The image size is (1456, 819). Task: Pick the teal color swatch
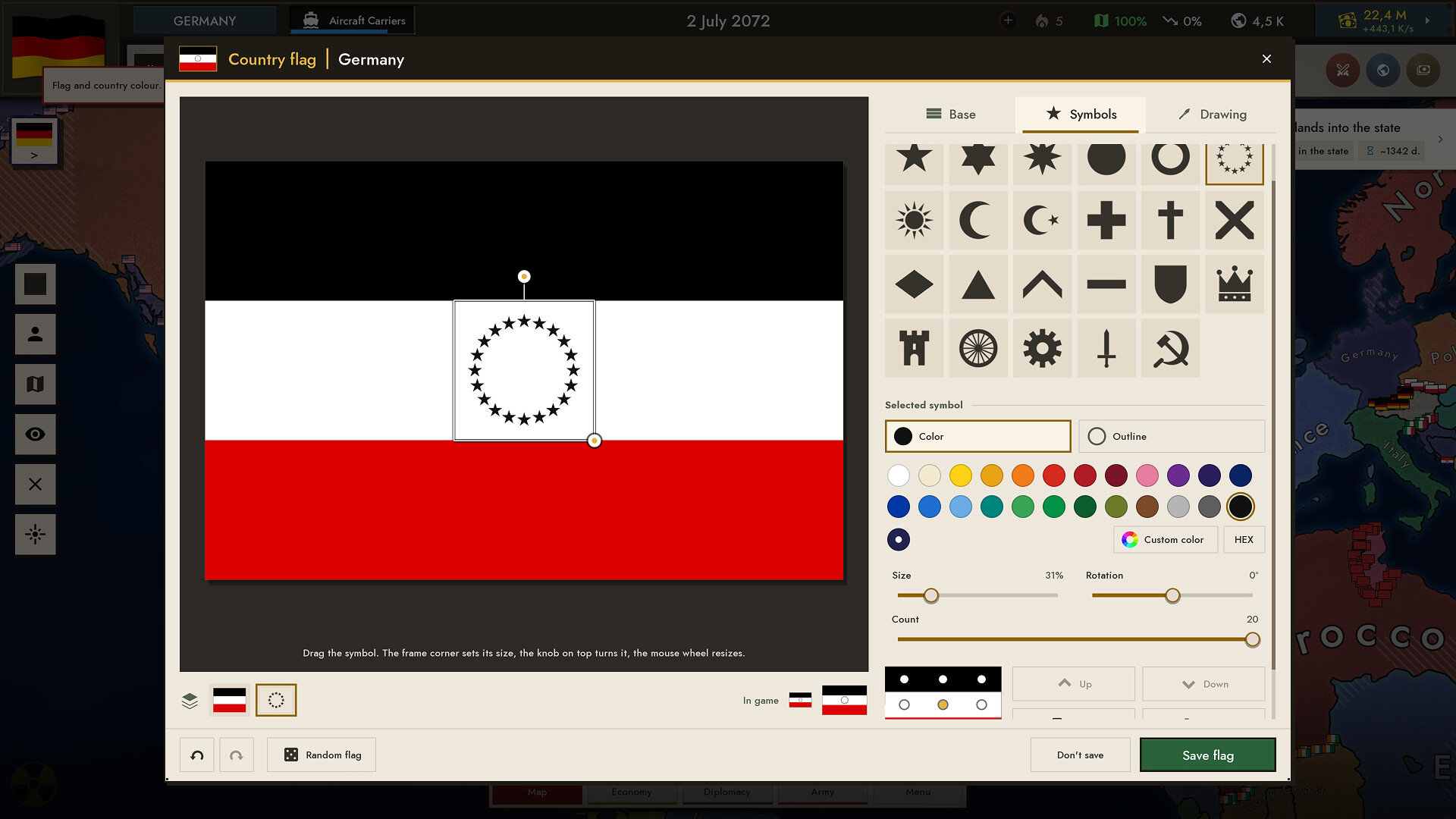(x=992, y=507)
